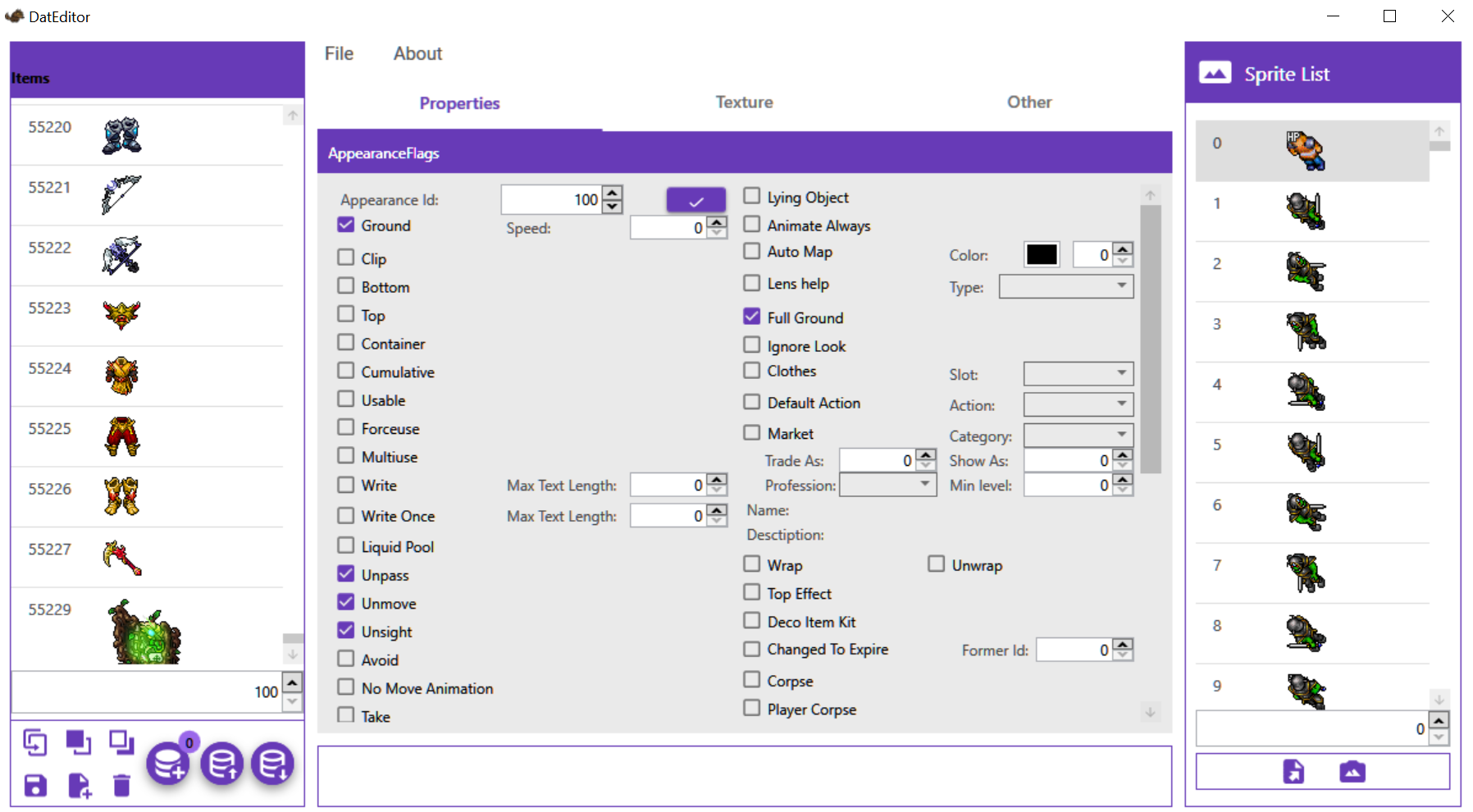The width and height of the screenshot is (1473, 812).
Task: Click the purple checkmark confirm button
Action: click(695, 199)
